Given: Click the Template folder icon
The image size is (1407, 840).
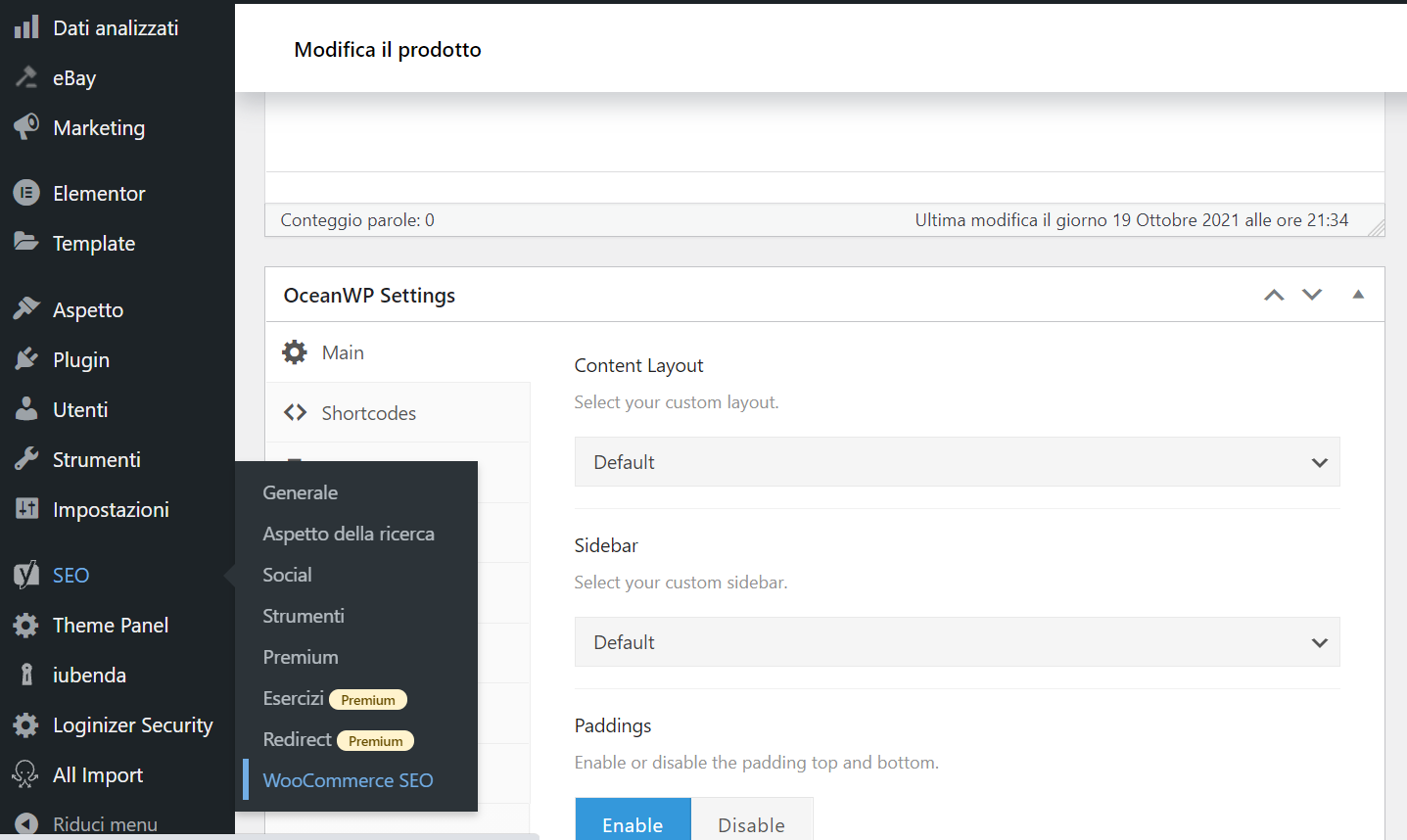Looking at the screenshot, I should 26,242.
